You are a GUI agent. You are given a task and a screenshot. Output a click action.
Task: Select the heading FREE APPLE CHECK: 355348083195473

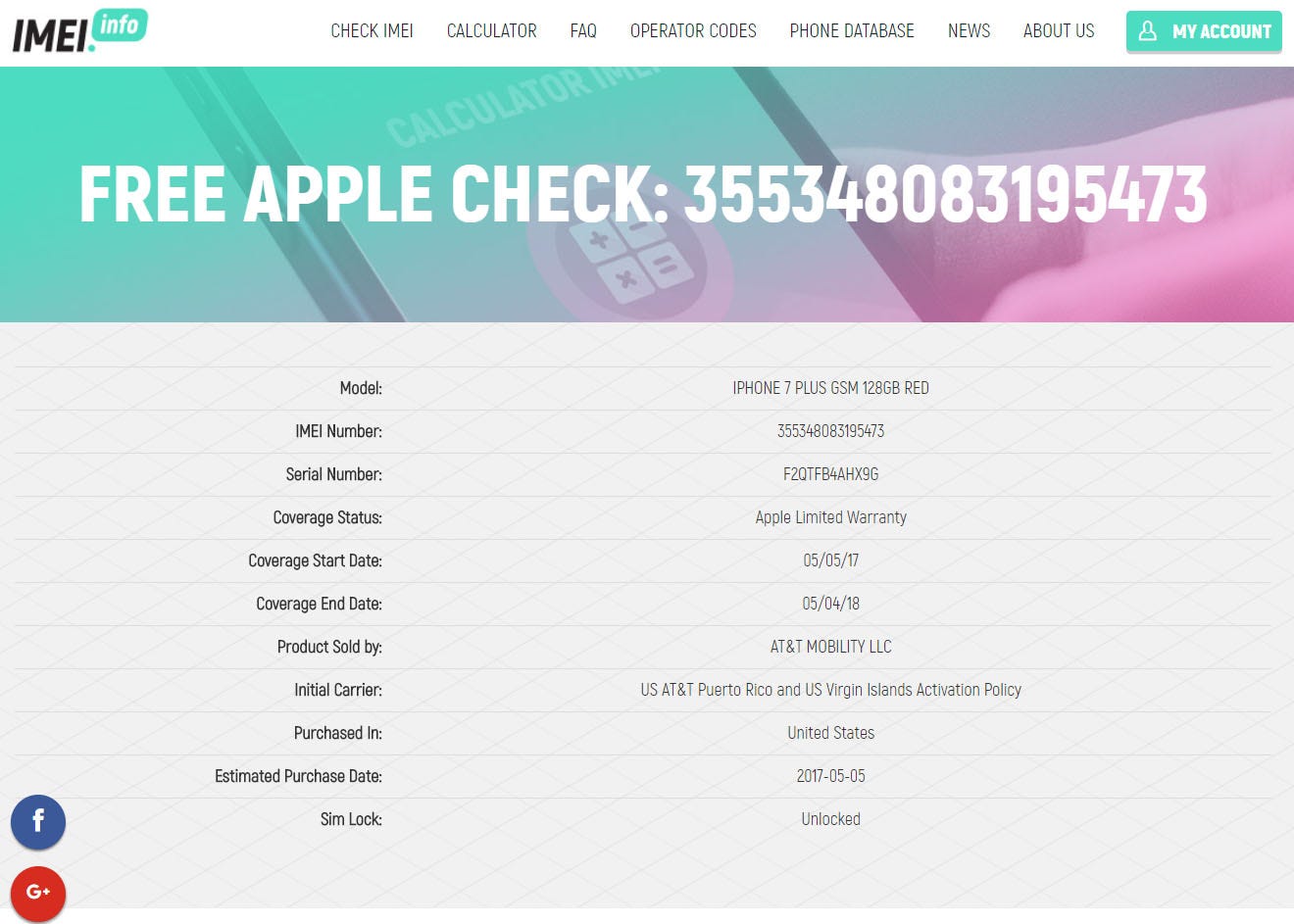pyautogui.click(x=643, y=194)
